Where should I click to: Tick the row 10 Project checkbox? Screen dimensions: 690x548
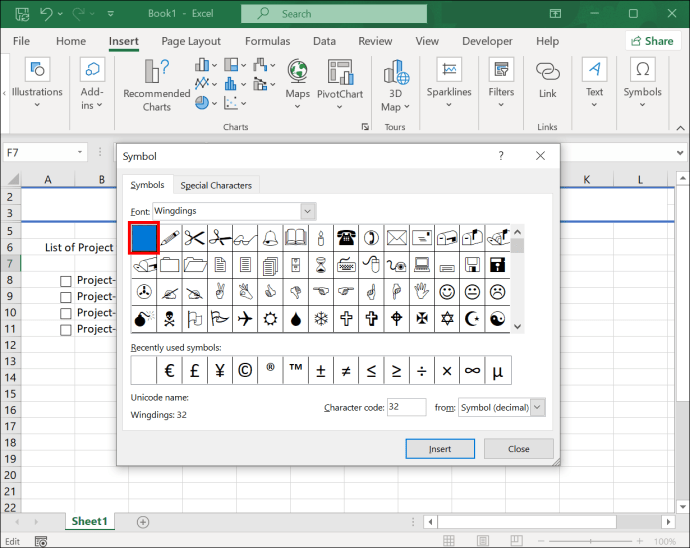click(x=66, y=313)
